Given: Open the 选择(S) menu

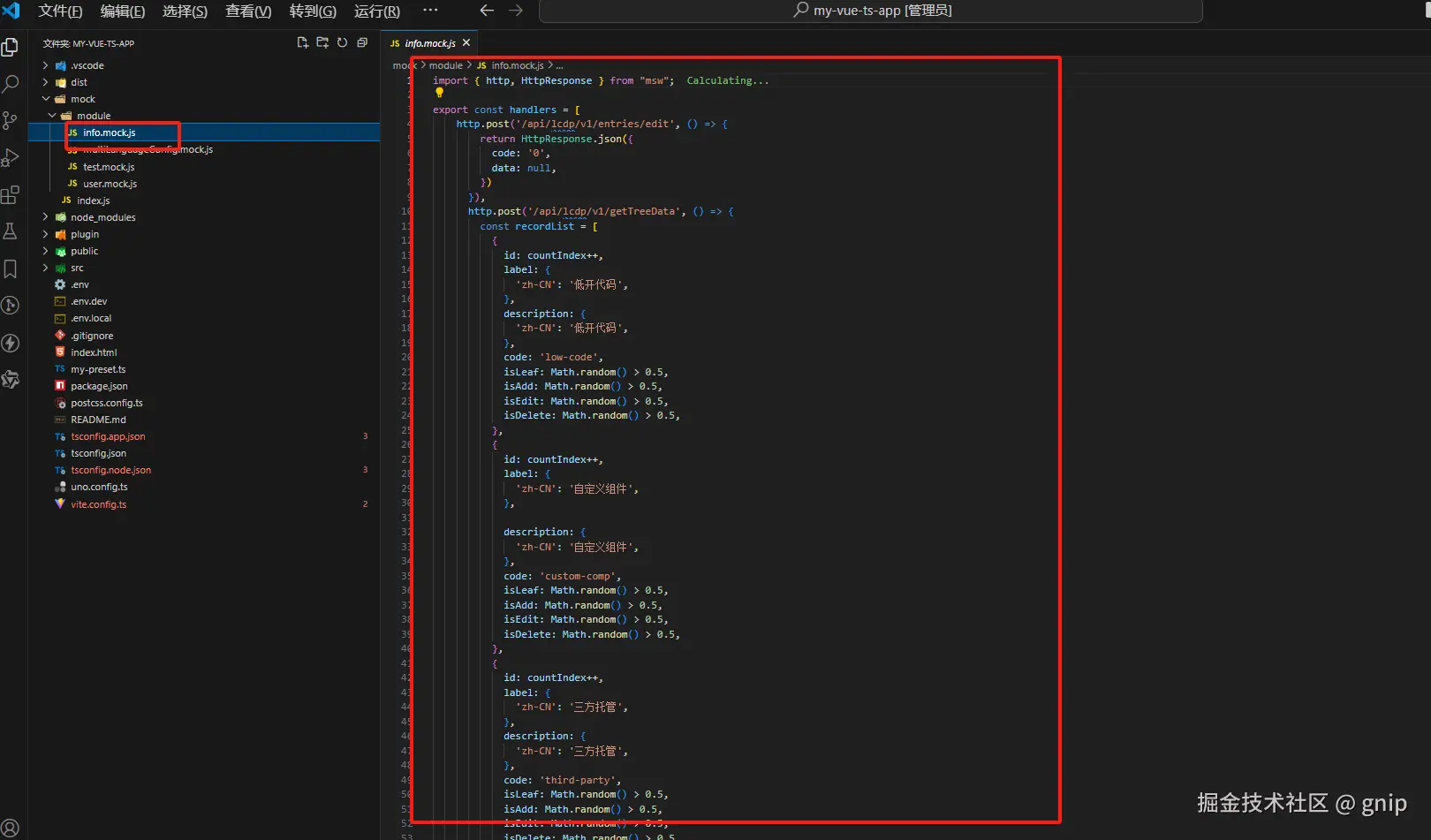Looking at the screenshot, I should tap(185, 11).
